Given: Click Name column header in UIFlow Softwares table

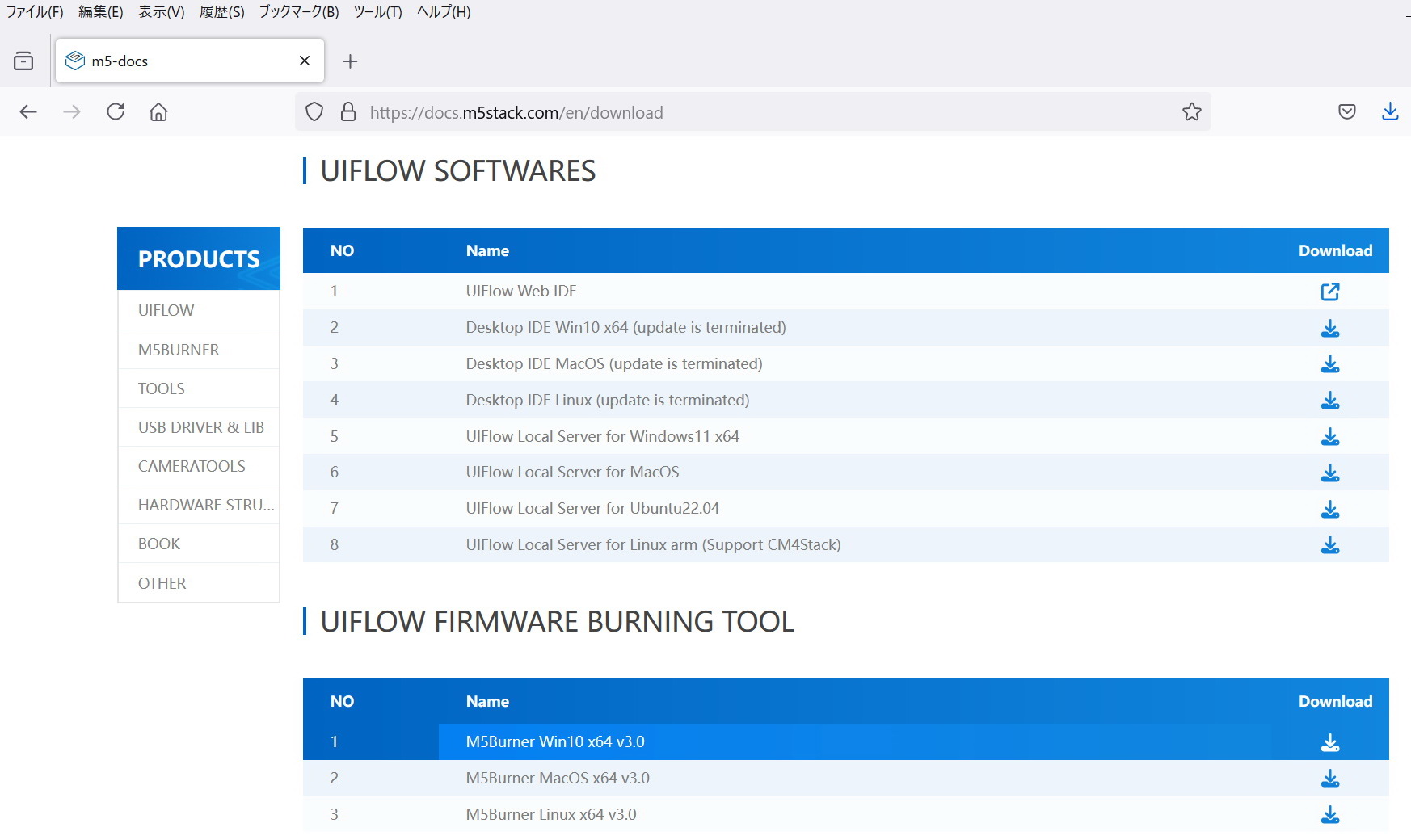Looking at the screenshot, I should 487,250.
